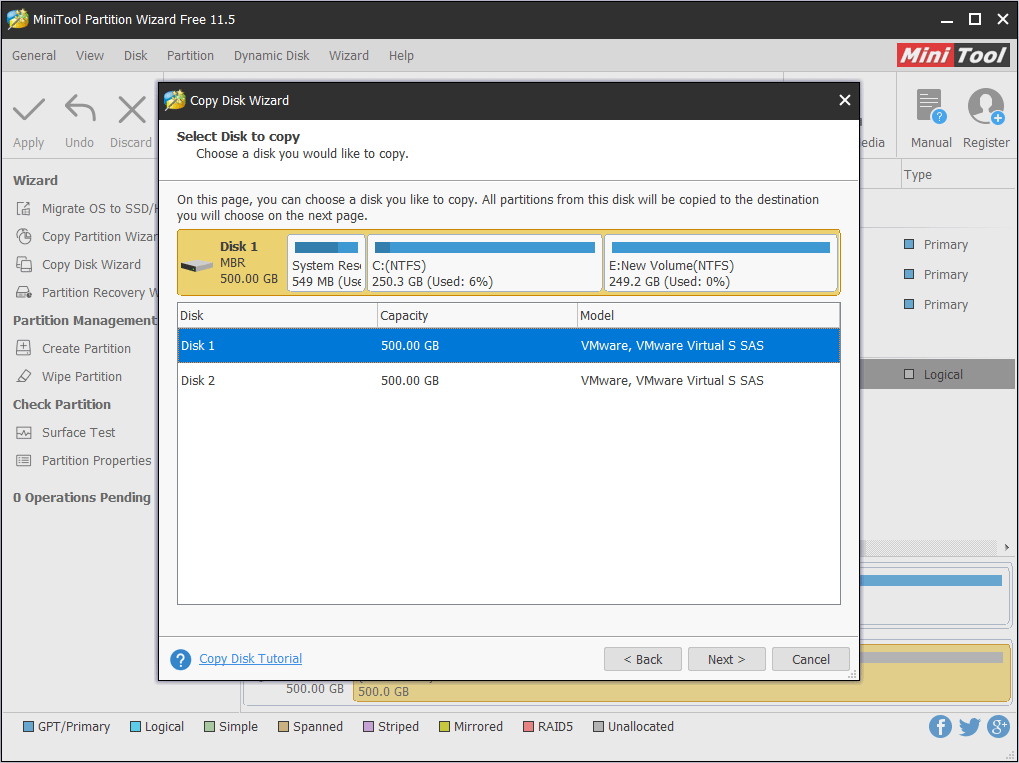Click the MiniTool logo
This screenshot has width=1019, height=763.
953,55
